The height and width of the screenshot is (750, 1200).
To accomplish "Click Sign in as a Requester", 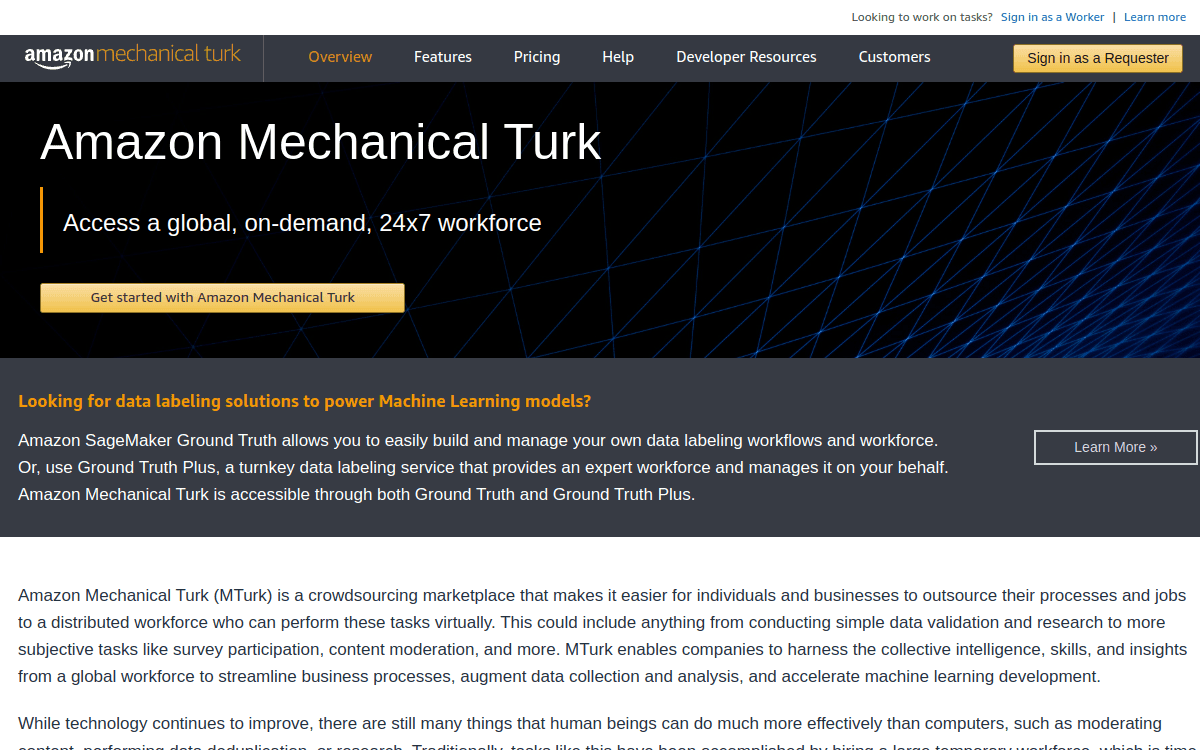I will (1097, 58).
